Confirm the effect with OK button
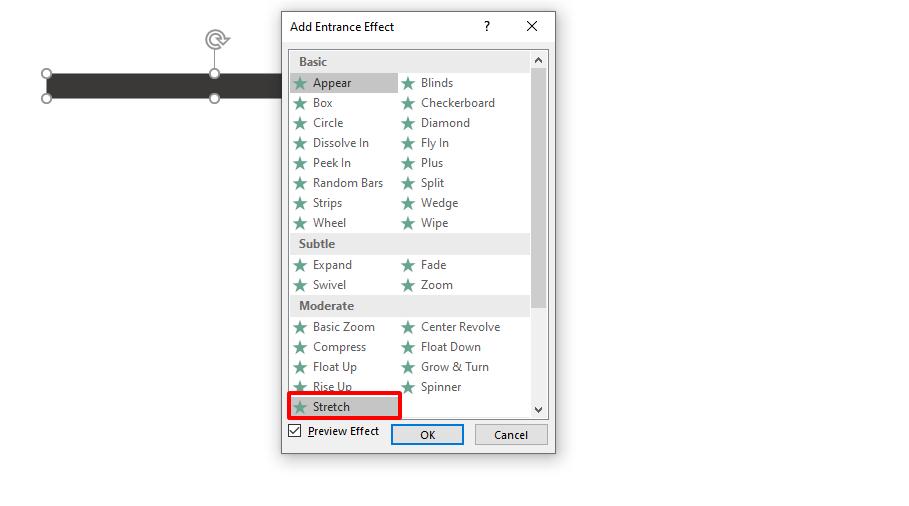This screenshot has height=506, width=909. 427,435
